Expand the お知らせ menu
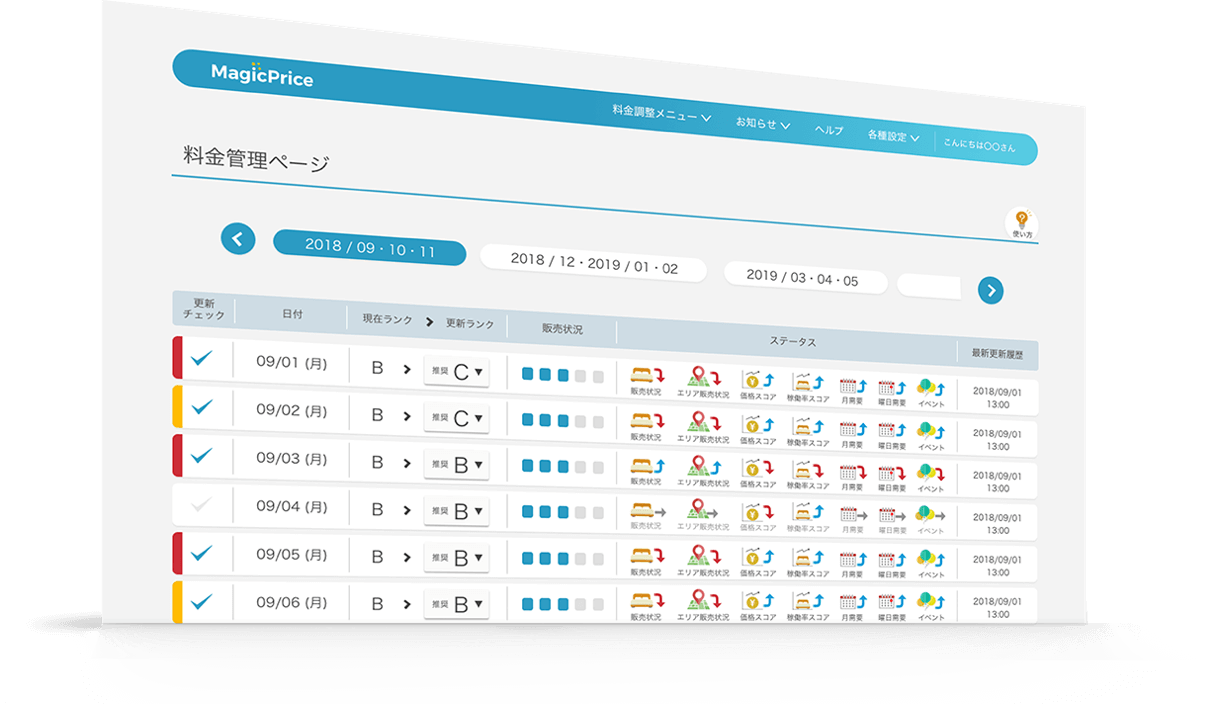Viewport: 1220px width, 704px height. [x=763, y=123]
